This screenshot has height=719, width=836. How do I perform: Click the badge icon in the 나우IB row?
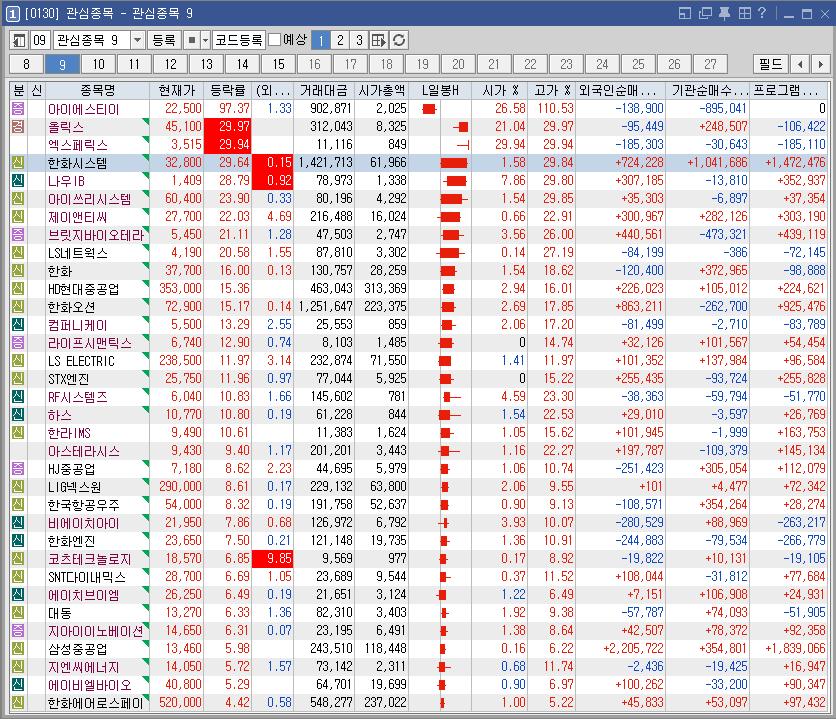click(x=18, y=181)
